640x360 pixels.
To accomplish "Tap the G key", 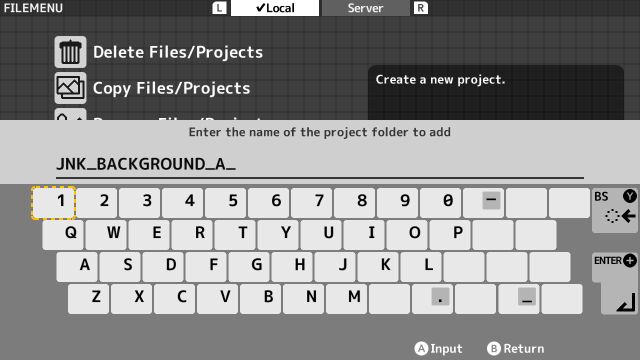I will 249,267.
